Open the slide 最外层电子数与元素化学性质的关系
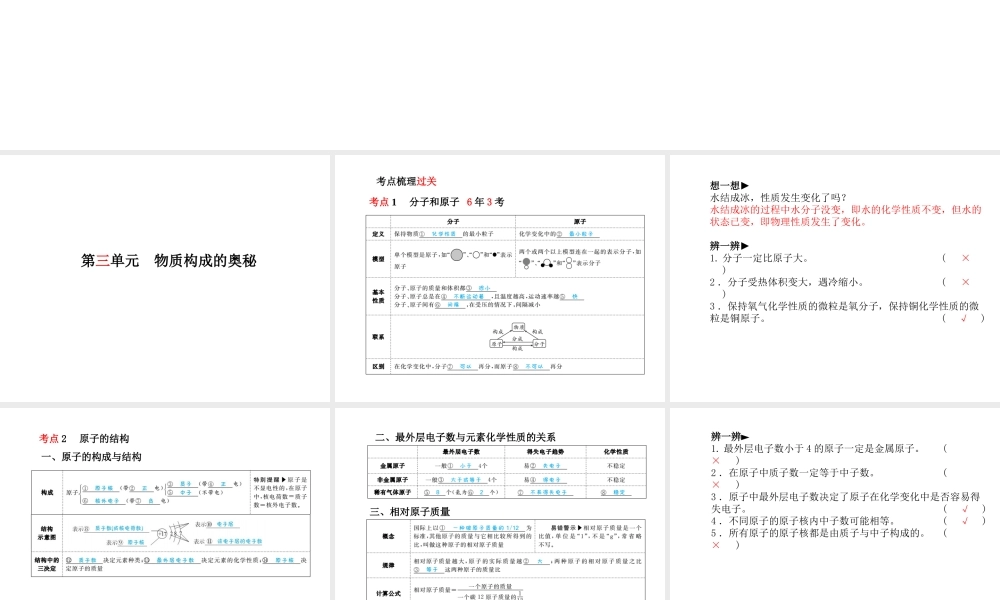 [x=499, y=504]
